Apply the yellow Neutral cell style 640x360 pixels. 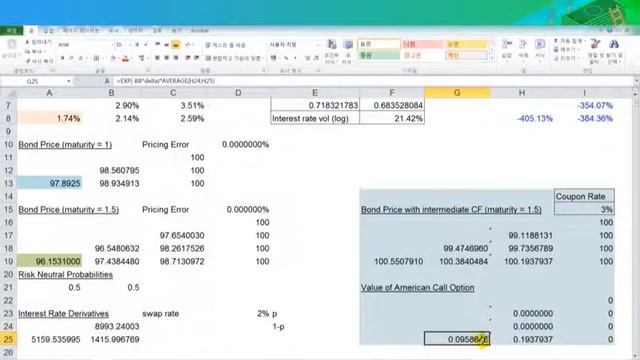(x=466, y=44)
